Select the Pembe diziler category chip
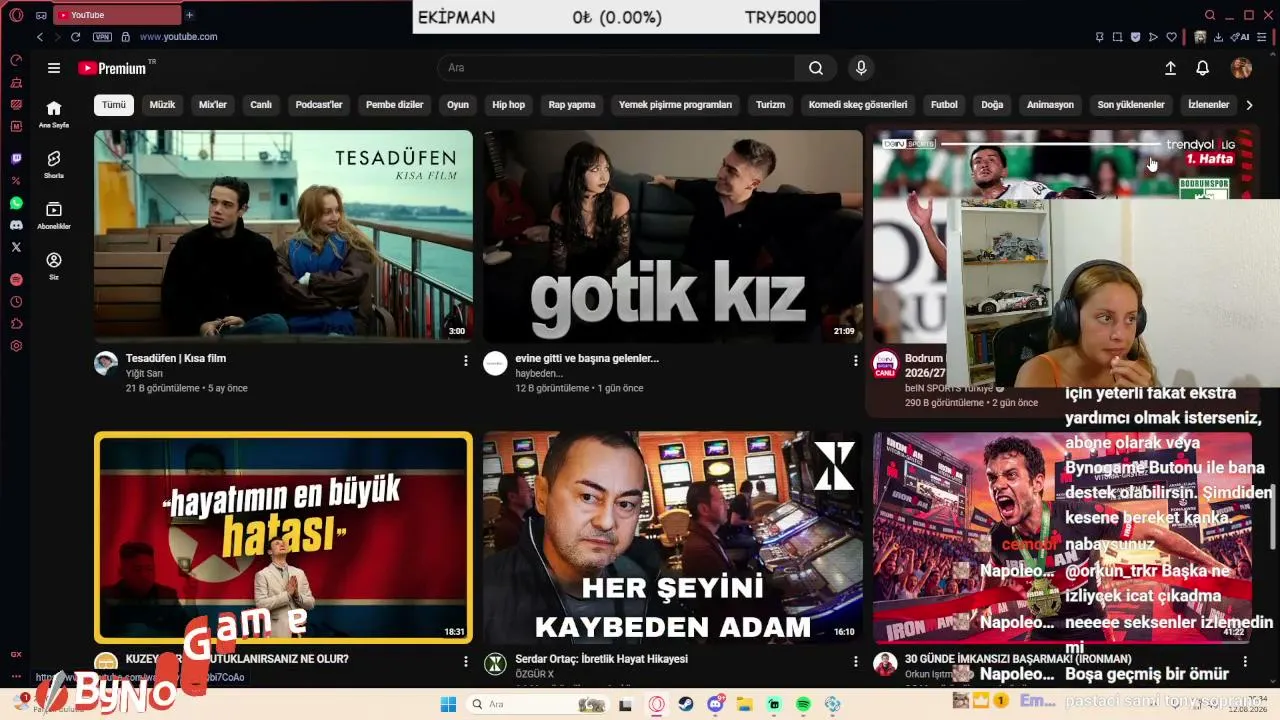The height and width of the screenshot is (720, 1280). pyautogui.click(x=394, y=105)
